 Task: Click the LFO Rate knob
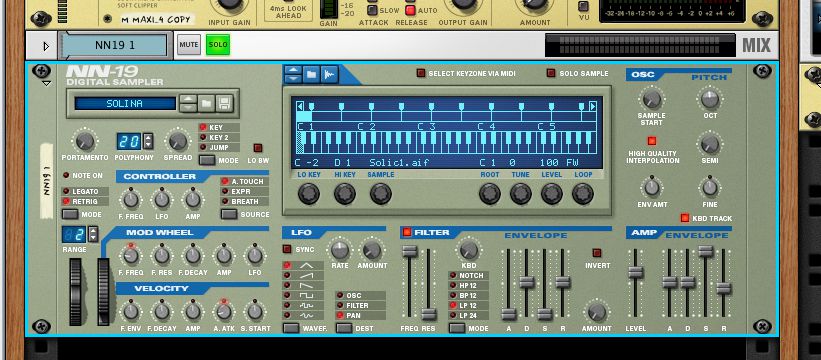[340, 251]
